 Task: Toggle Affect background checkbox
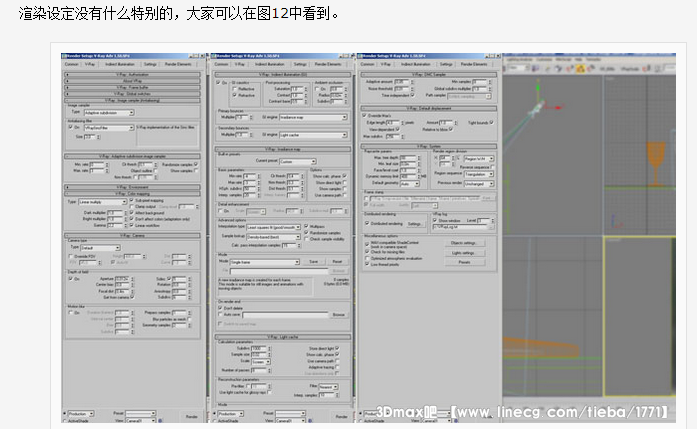tap(132, 213)
